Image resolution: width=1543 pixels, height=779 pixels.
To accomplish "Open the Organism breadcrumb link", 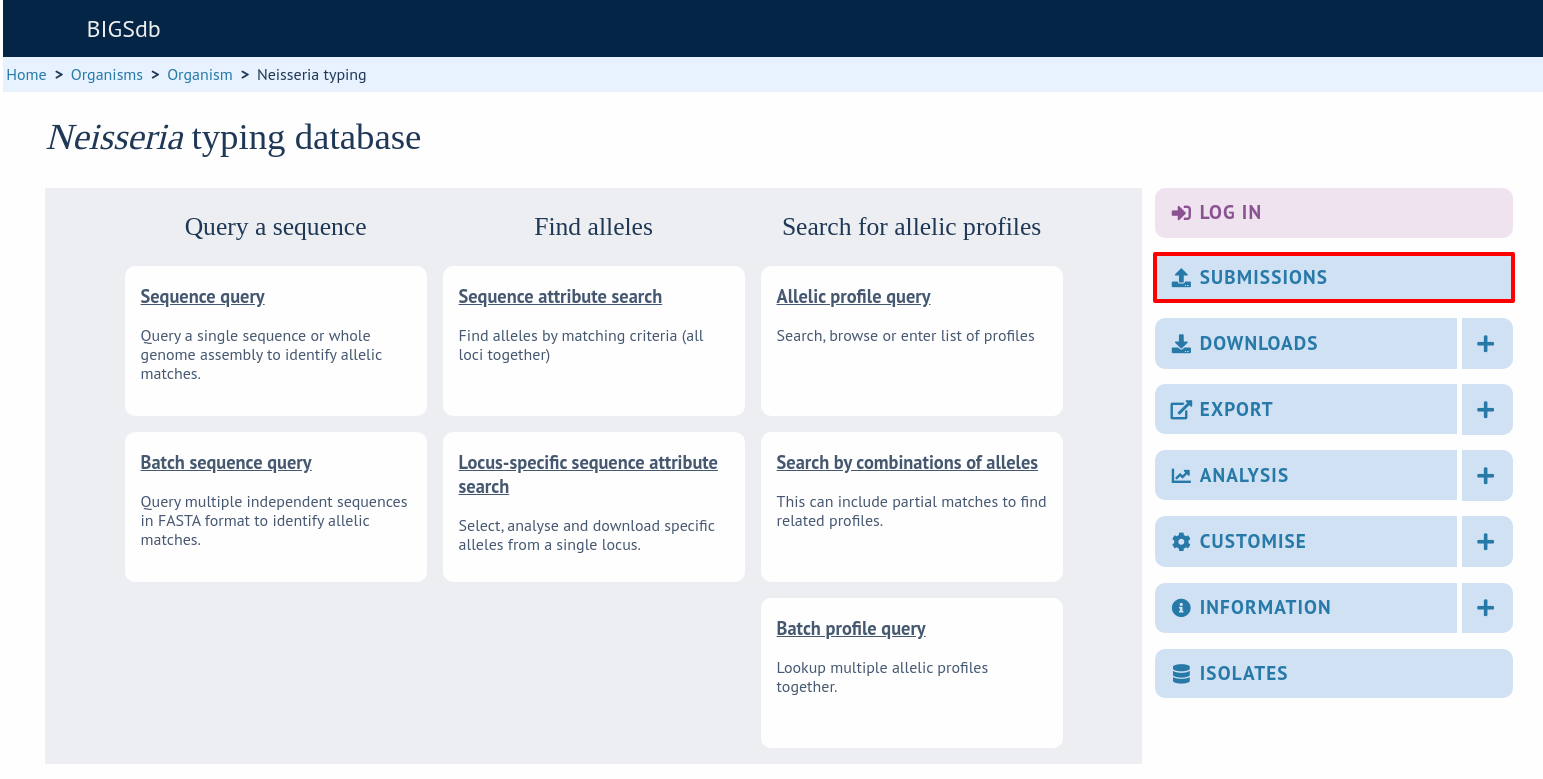I will pyautogui.click(x=200, y=75).
